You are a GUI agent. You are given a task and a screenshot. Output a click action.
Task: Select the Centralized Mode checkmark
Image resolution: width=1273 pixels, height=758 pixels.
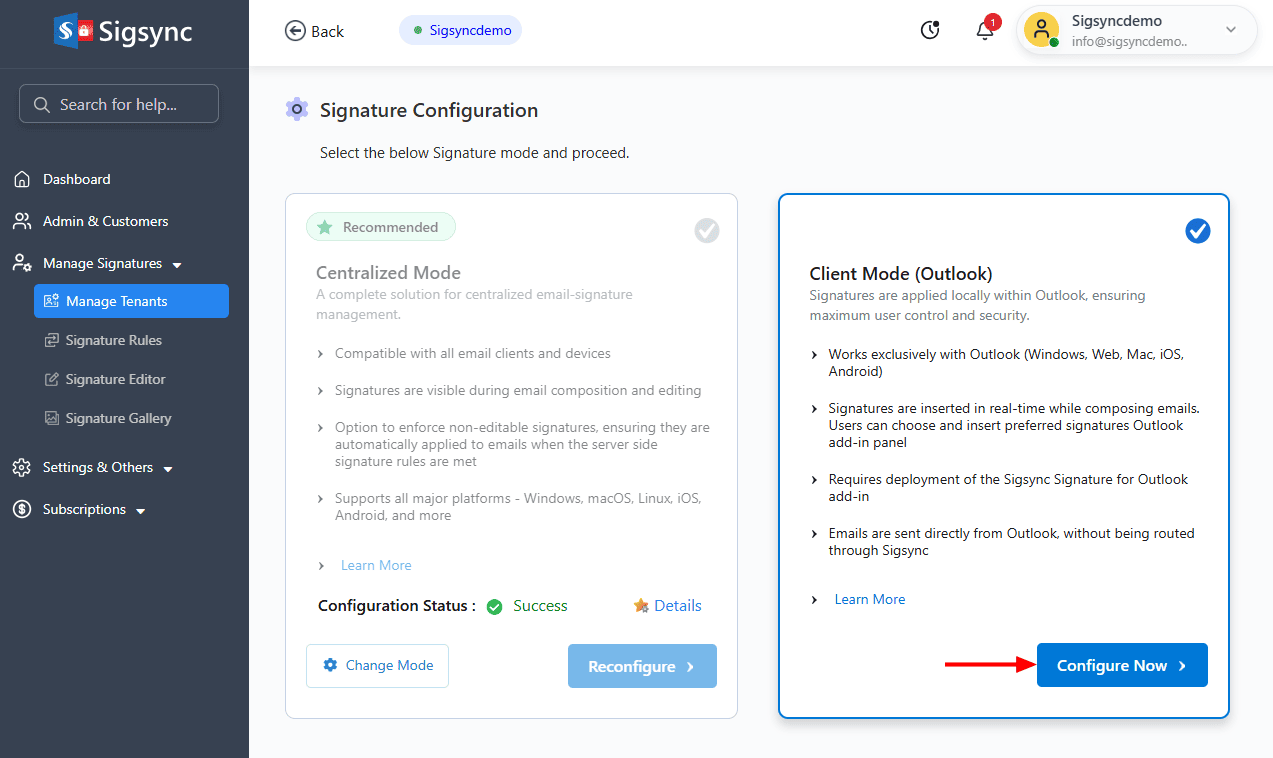pos(707,231)
